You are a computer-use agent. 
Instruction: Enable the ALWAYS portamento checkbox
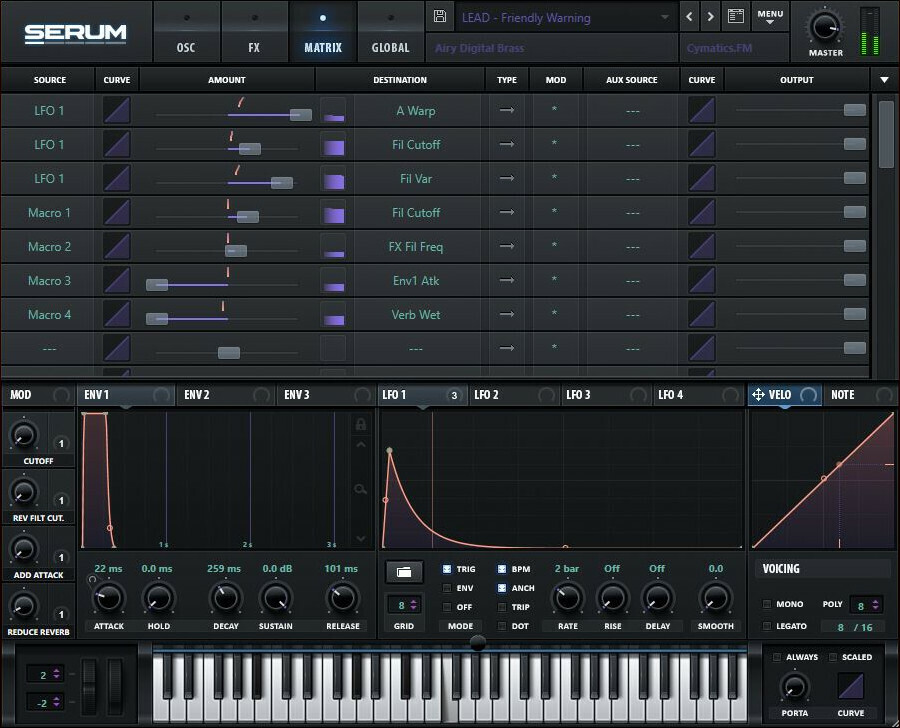(x=777, y=657)
